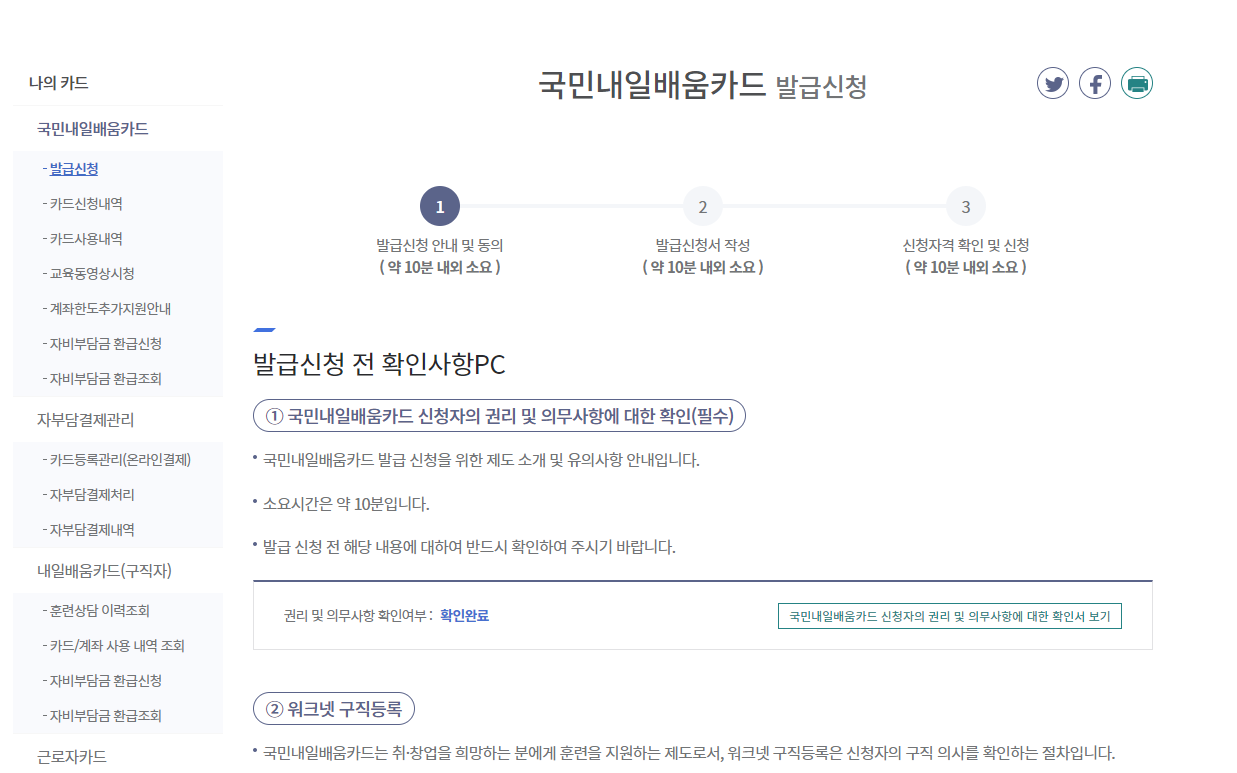Screen dimensions: 1237x773
Task: Select 근로자카드 sidebar section
Action: click(x=72, y=757)
